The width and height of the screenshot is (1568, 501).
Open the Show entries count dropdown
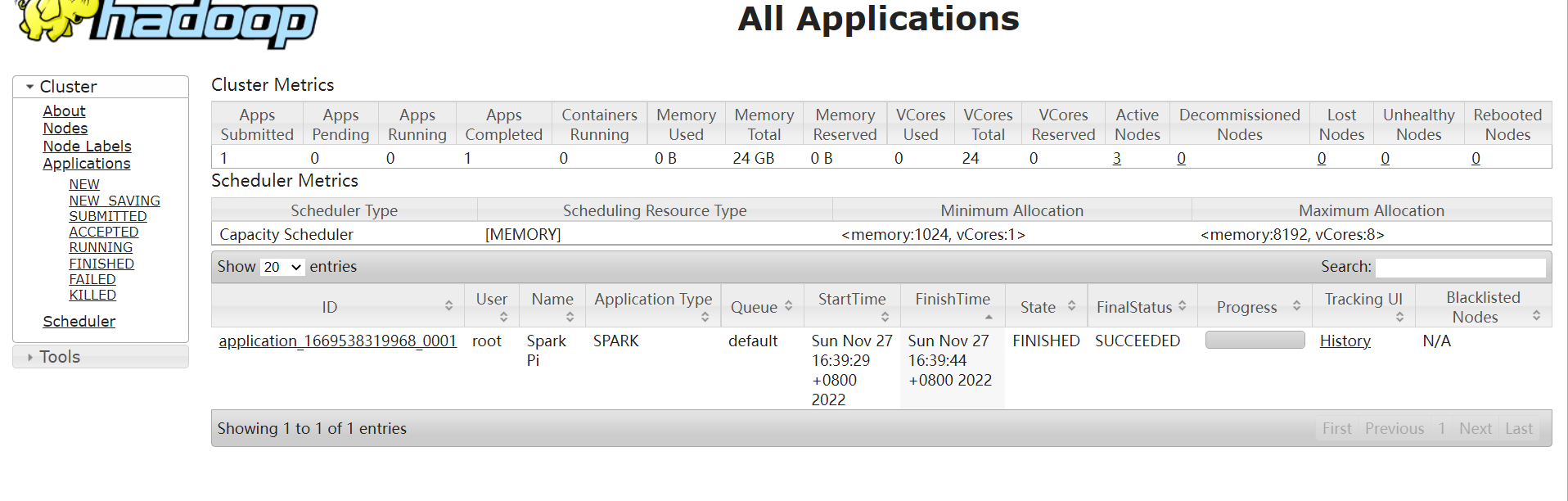[x=282, y=267]
